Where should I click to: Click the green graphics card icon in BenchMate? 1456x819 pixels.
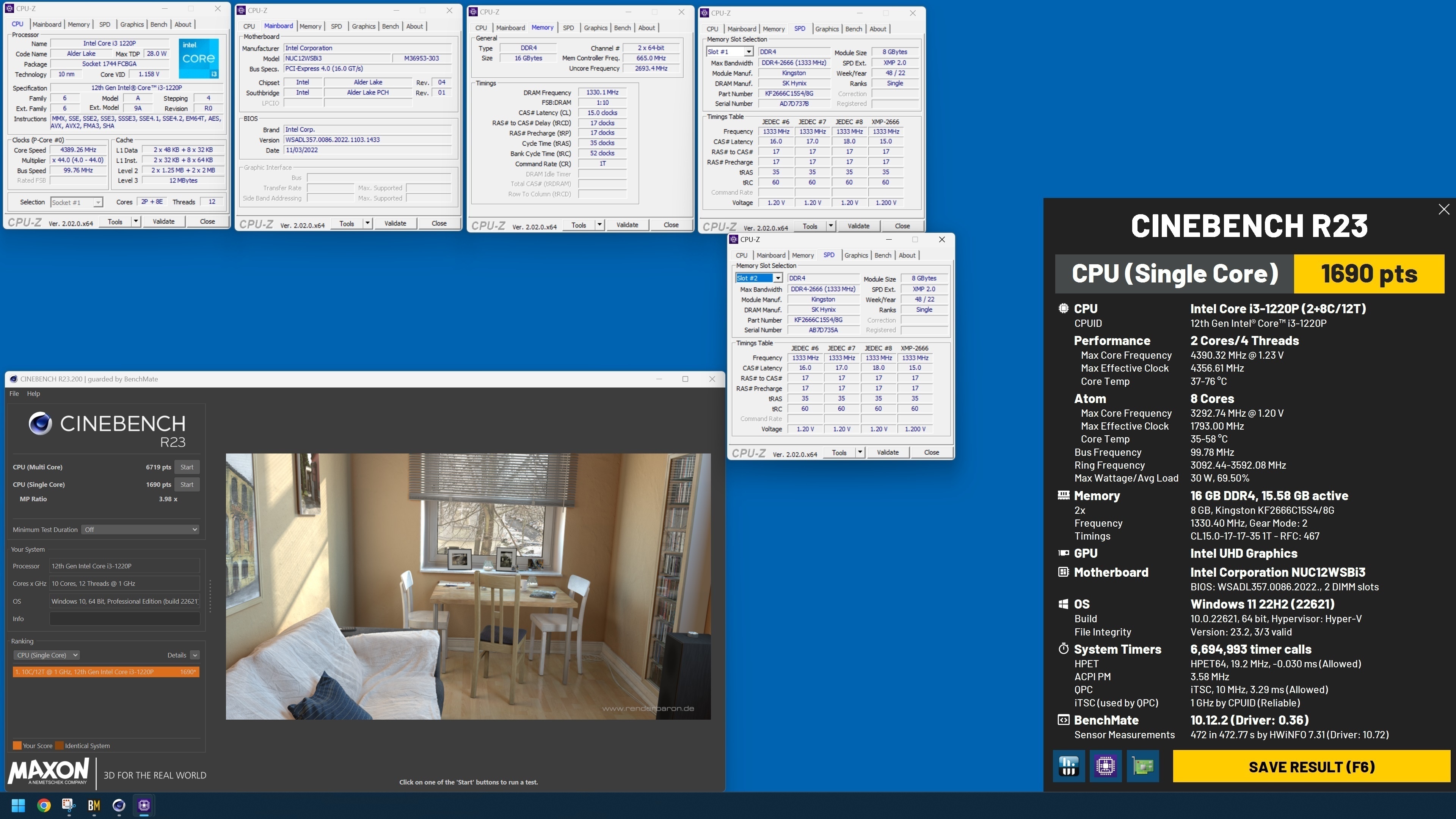[1142, 766]
